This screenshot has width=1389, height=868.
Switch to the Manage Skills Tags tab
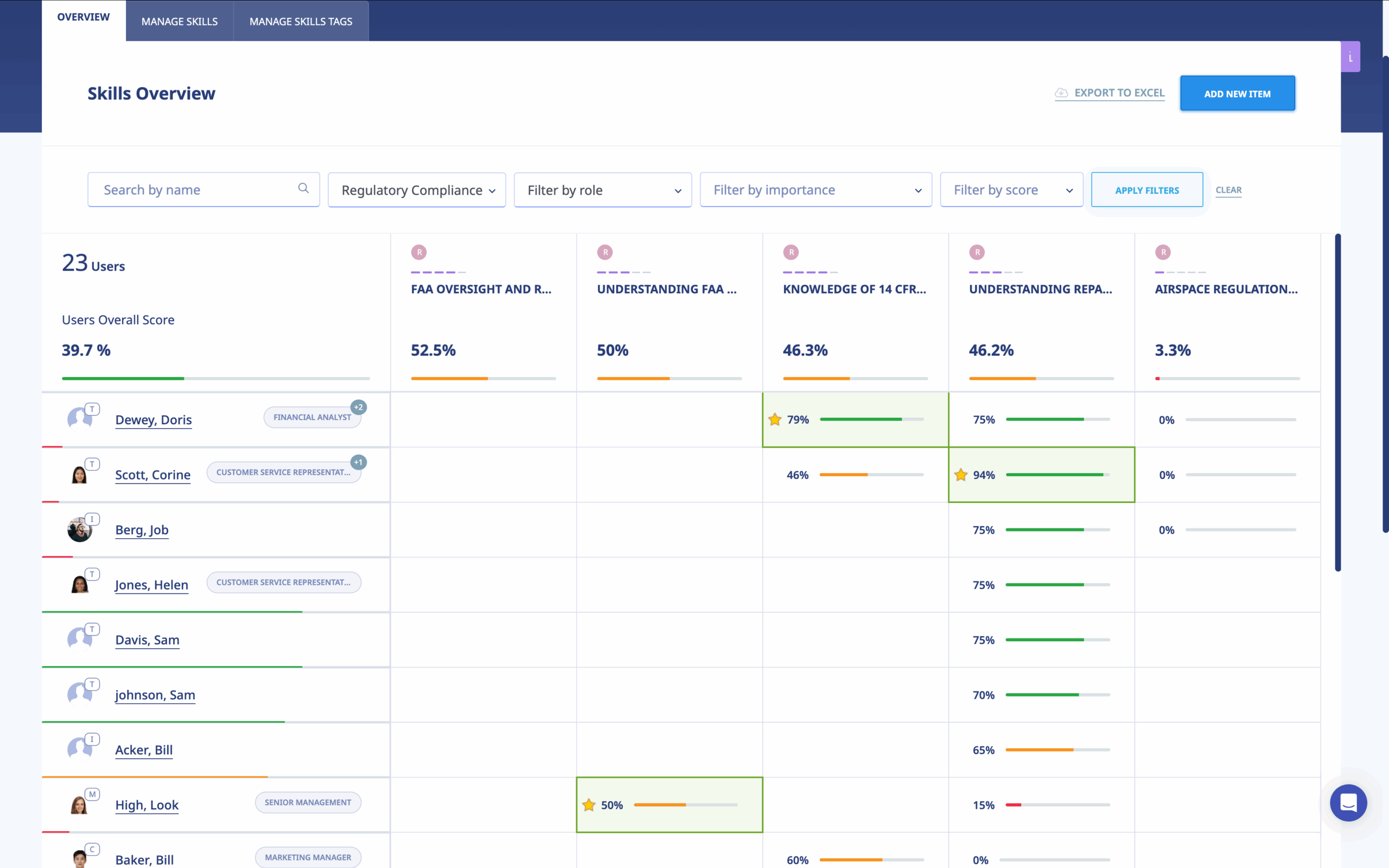[x=301, y=21]
